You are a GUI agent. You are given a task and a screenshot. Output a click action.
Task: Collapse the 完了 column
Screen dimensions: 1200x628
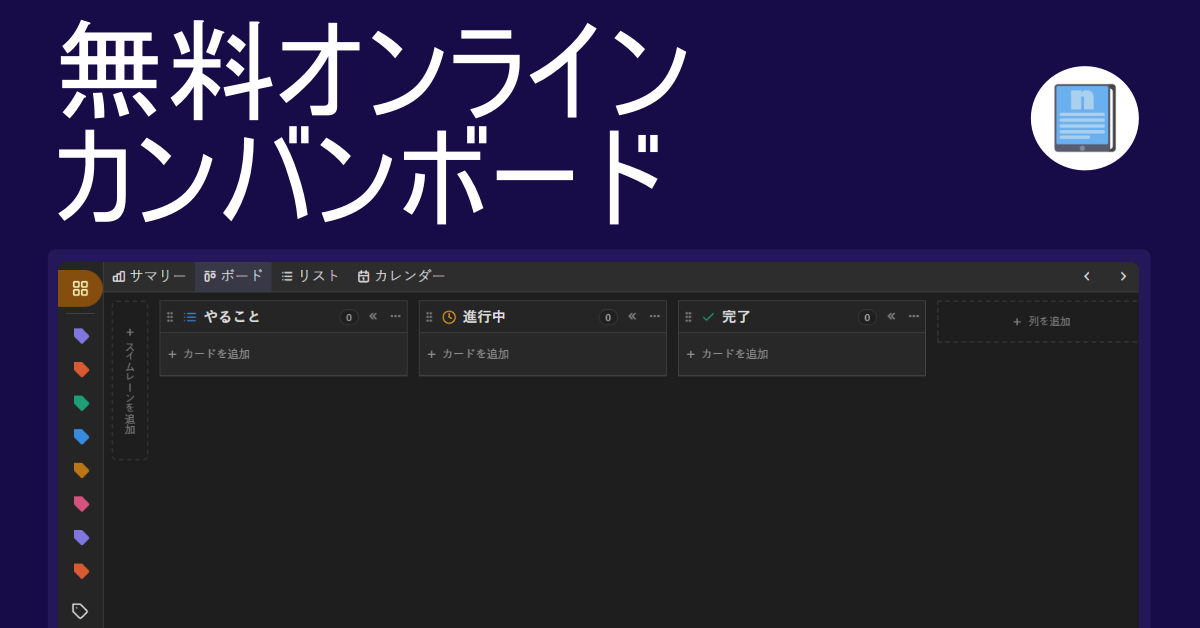(891, 316)
